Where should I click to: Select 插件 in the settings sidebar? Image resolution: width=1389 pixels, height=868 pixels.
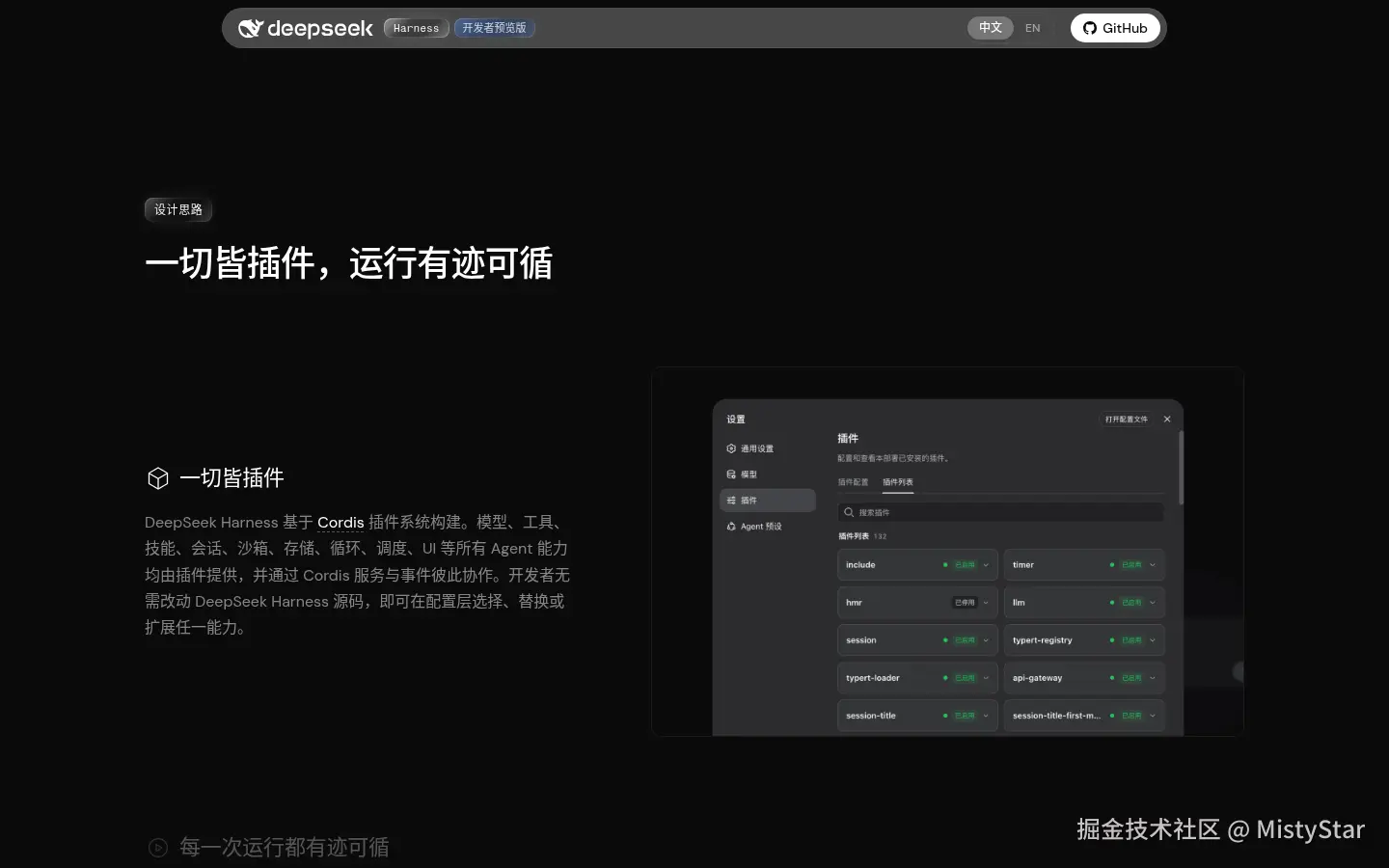pos(768,501)
